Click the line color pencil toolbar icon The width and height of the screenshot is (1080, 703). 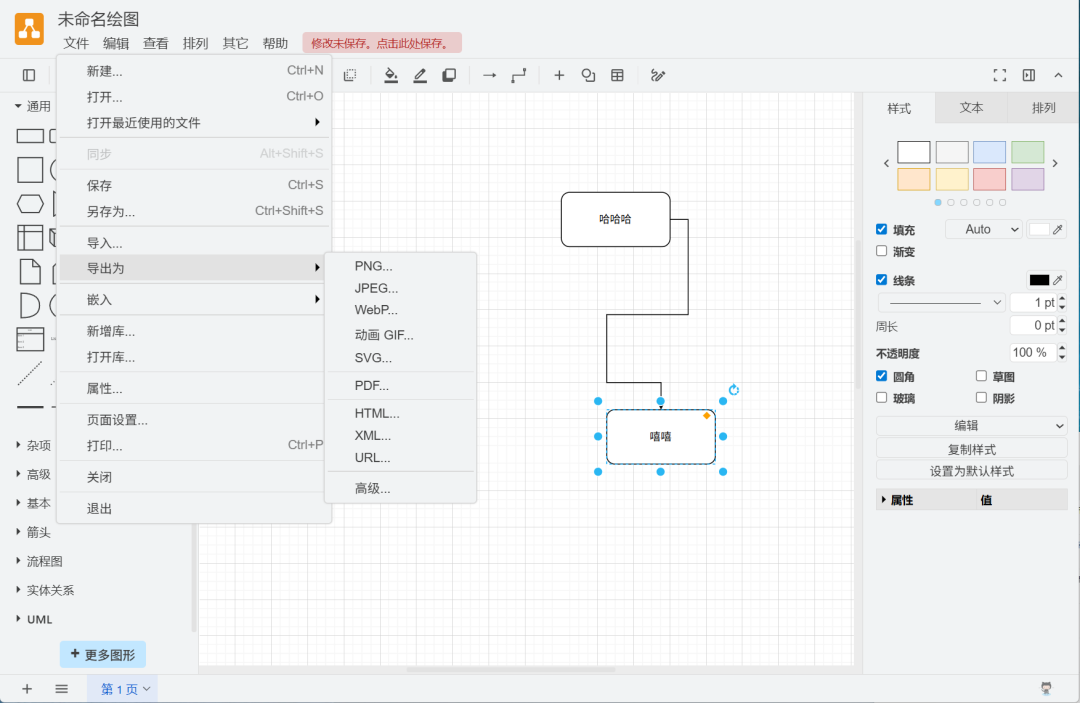(x=420, y=75)
